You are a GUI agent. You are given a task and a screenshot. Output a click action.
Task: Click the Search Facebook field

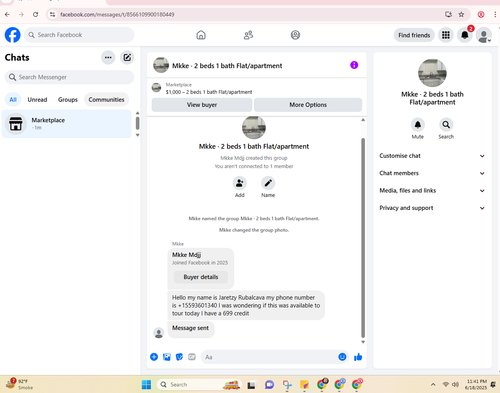click(x=79, y=35)
